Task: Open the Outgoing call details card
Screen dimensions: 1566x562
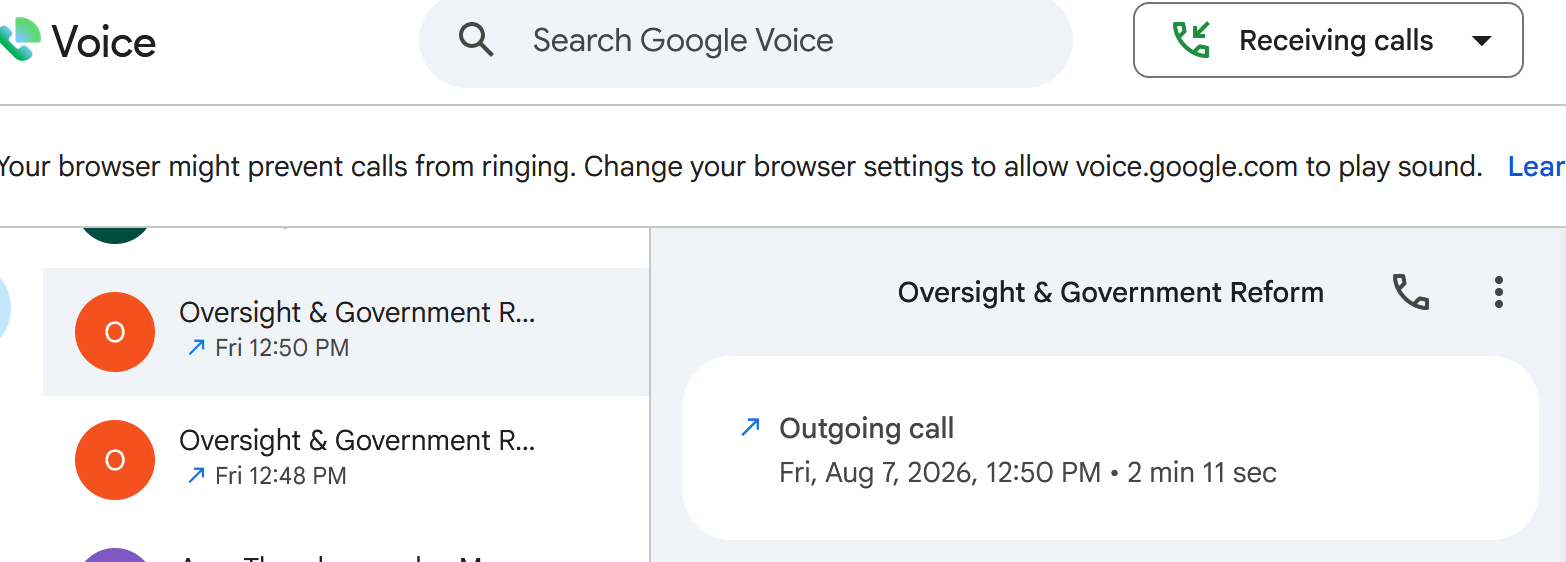Action: click(1111, 448)
